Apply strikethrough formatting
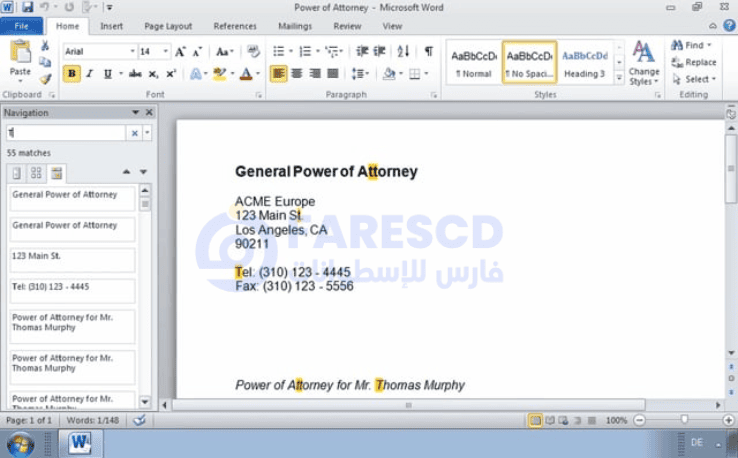 [135, 74]
